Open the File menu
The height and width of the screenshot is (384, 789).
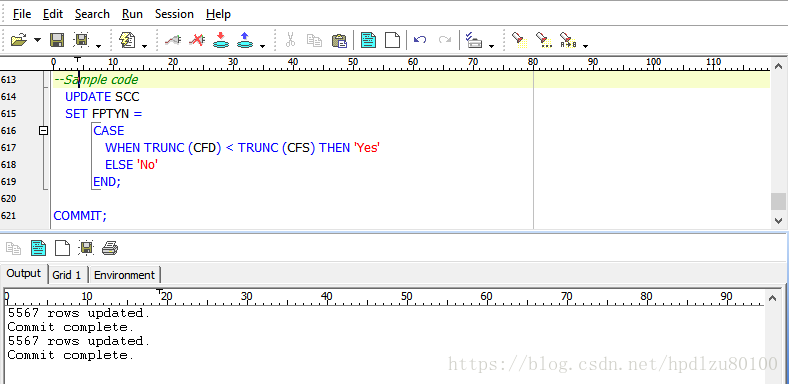point(22,14)
